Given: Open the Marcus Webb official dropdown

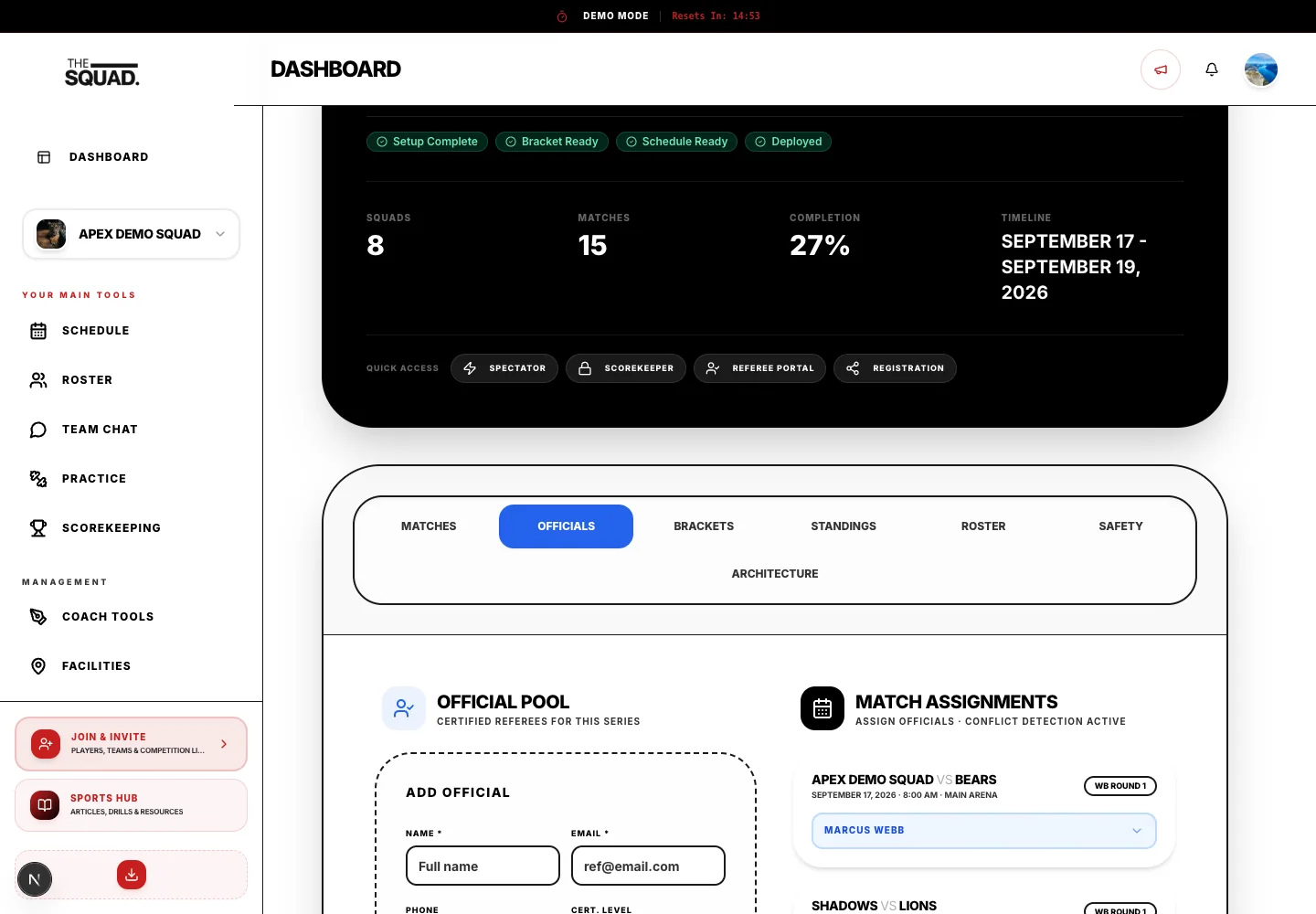Looking at the screenshot, I should 984,831.
